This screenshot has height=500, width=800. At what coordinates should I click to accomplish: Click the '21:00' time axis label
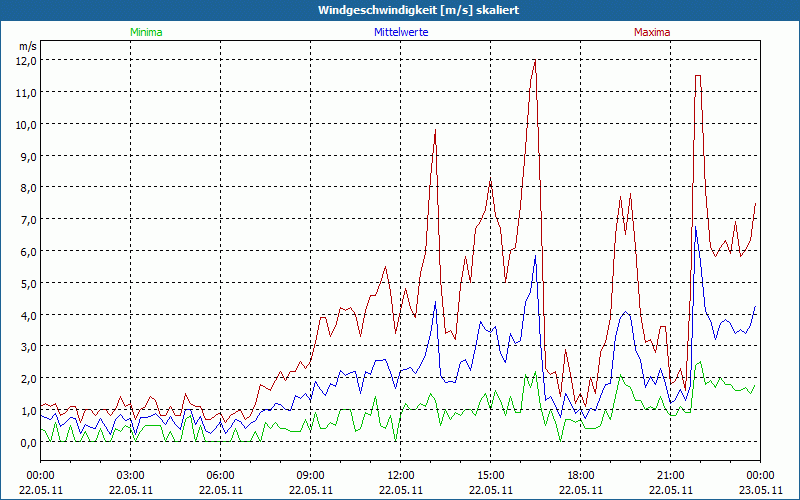[670, 476]
